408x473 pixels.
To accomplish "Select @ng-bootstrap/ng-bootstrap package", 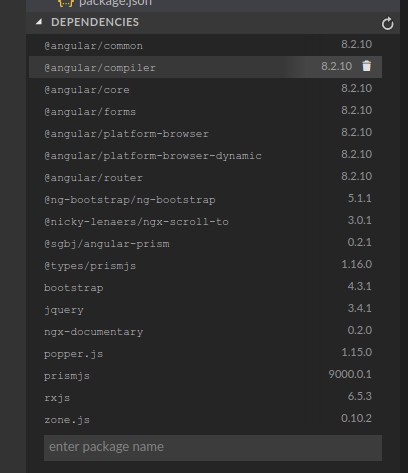I will (205, 199).
